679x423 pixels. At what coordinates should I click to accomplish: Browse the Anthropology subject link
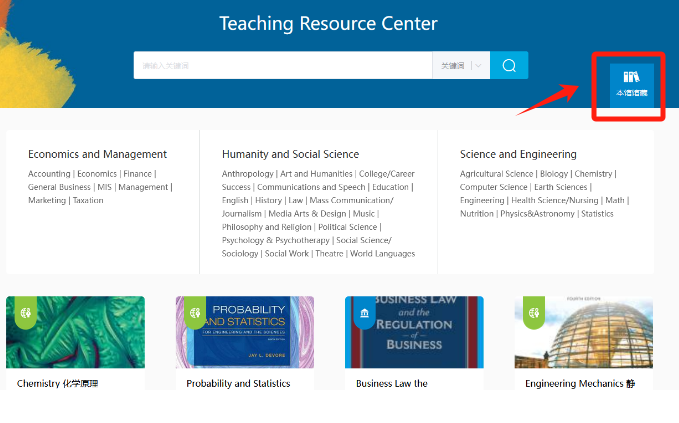(x=247, y=174)
